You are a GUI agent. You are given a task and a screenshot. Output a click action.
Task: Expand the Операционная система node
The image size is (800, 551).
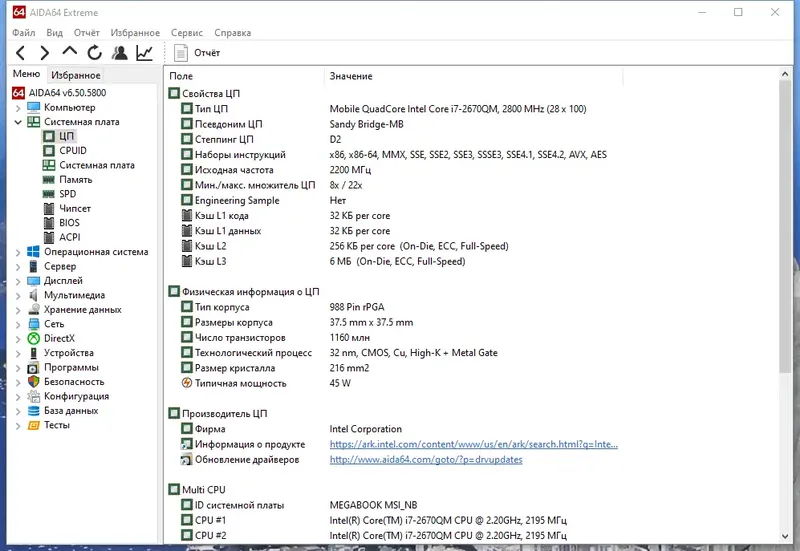[18, 252]
